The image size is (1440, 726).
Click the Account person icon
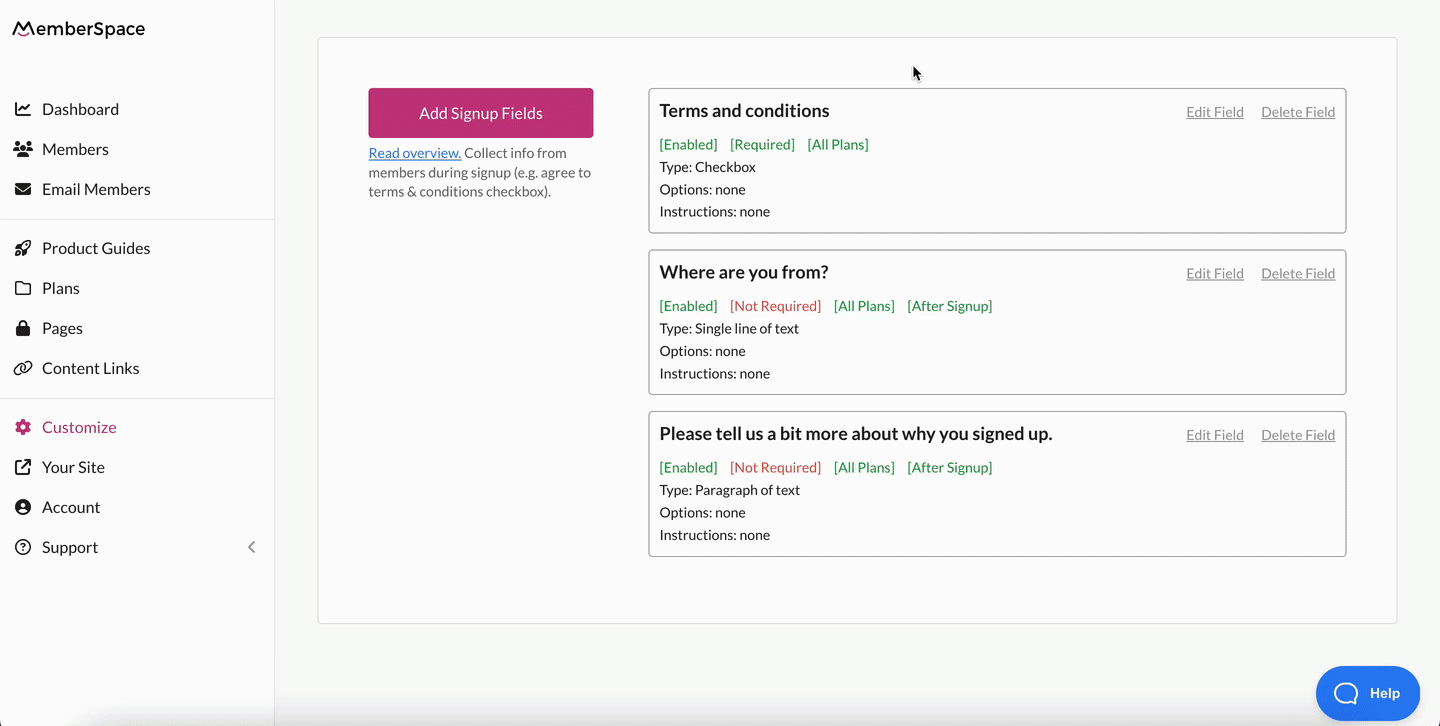pos(22,507)
